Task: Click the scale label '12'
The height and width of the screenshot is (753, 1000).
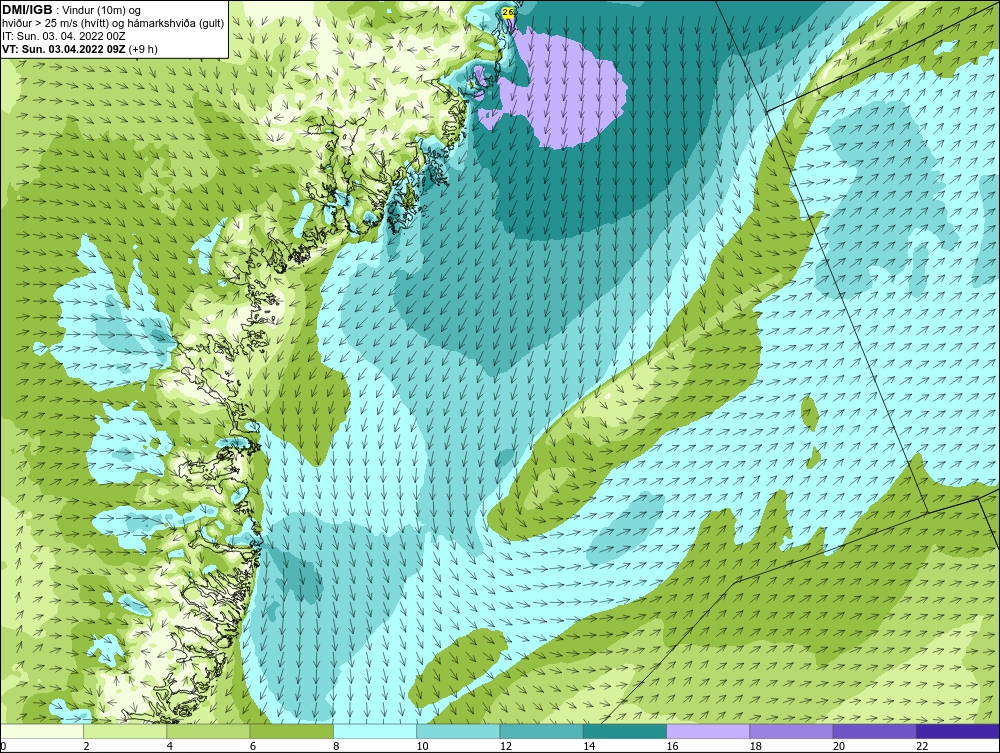Action: pyautogui.click(x=506, y=747)
